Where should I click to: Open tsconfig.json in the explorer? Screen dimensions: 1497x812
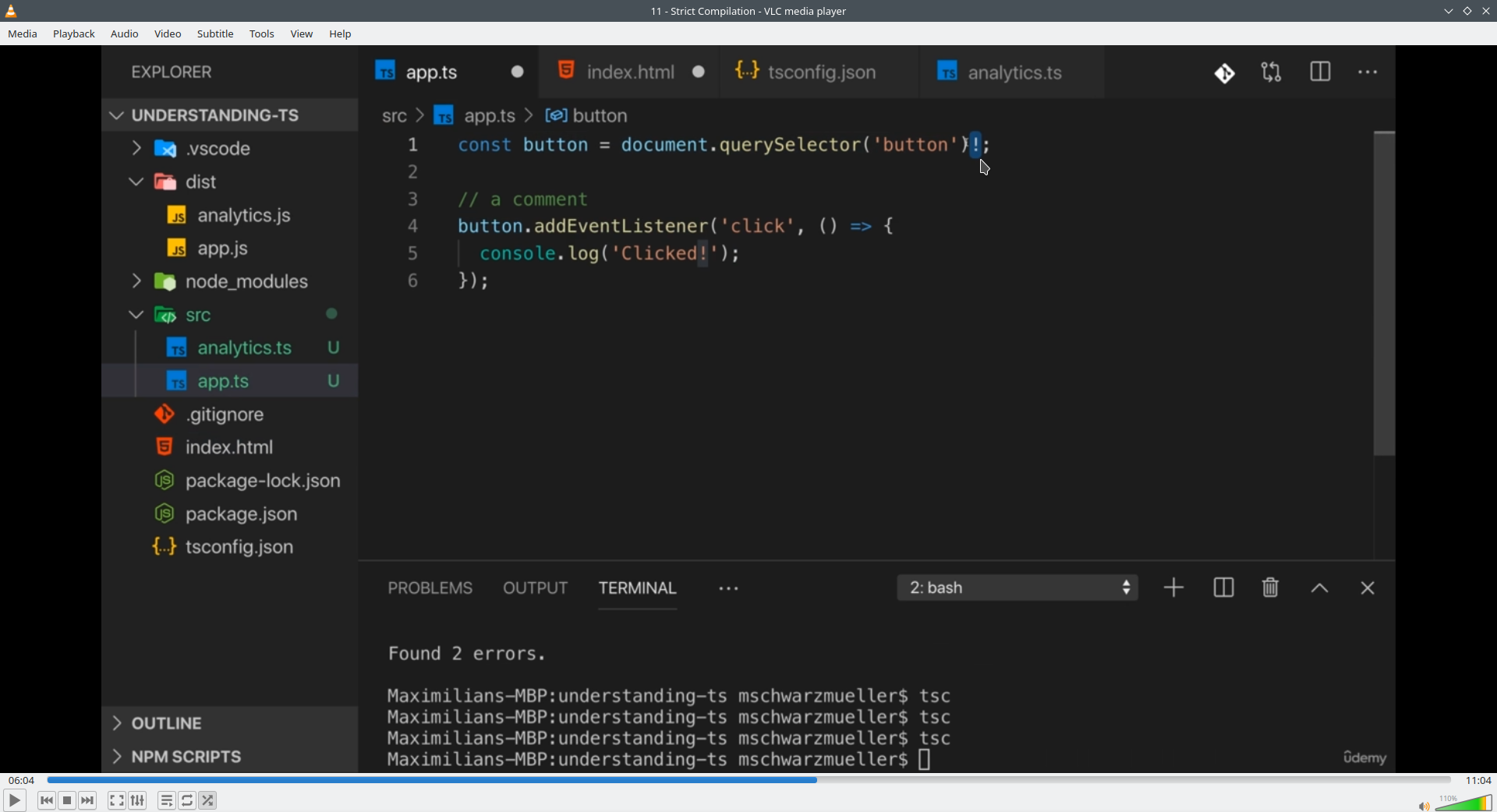(x=230, y=547)
